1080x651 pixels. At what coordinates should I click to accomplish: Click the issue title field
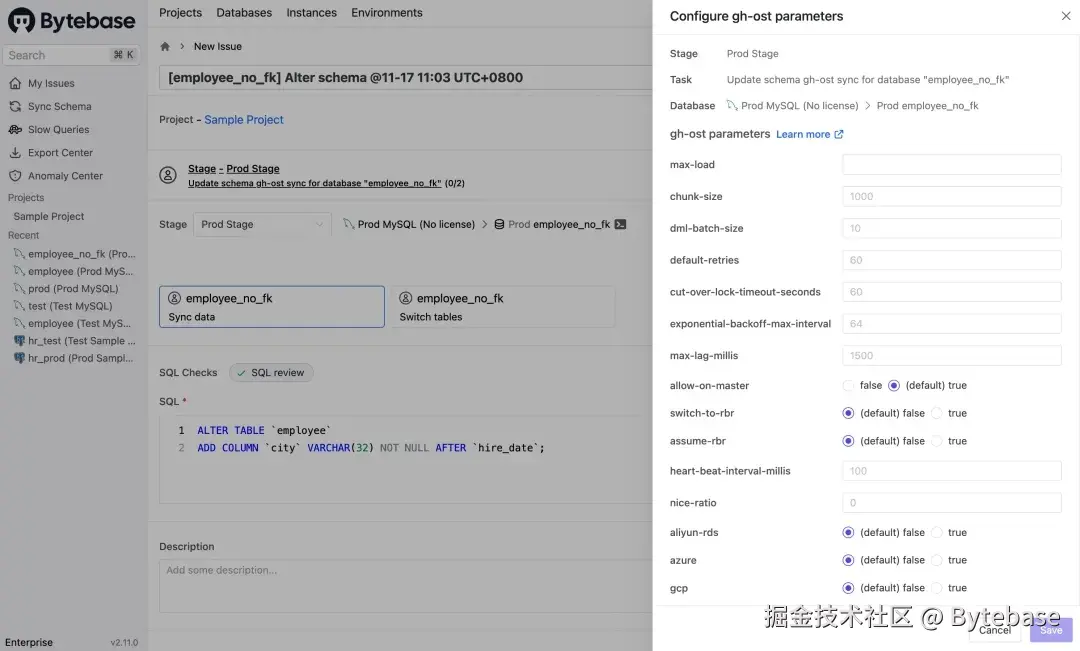coord(406,78)
